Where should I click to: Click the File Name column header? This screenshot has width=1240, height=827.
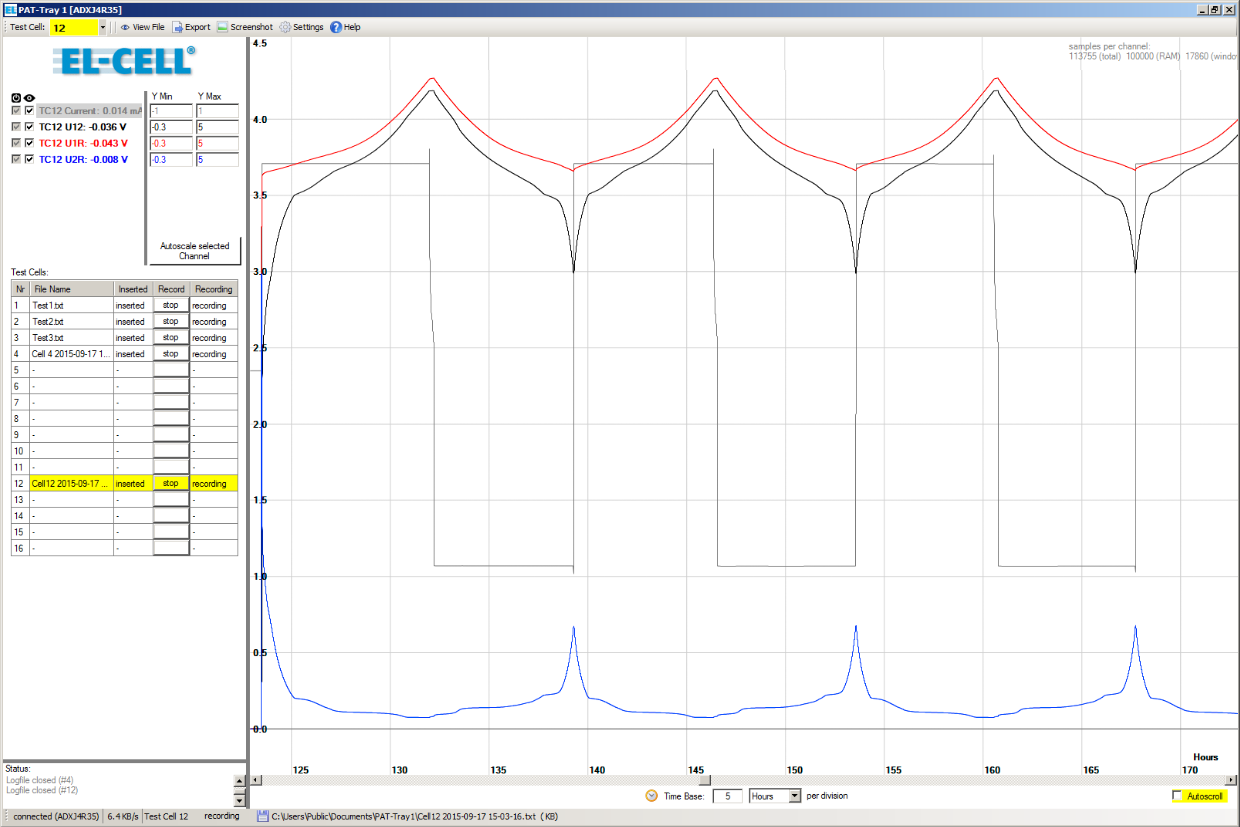pyautogui.click(x=72, y=289)
